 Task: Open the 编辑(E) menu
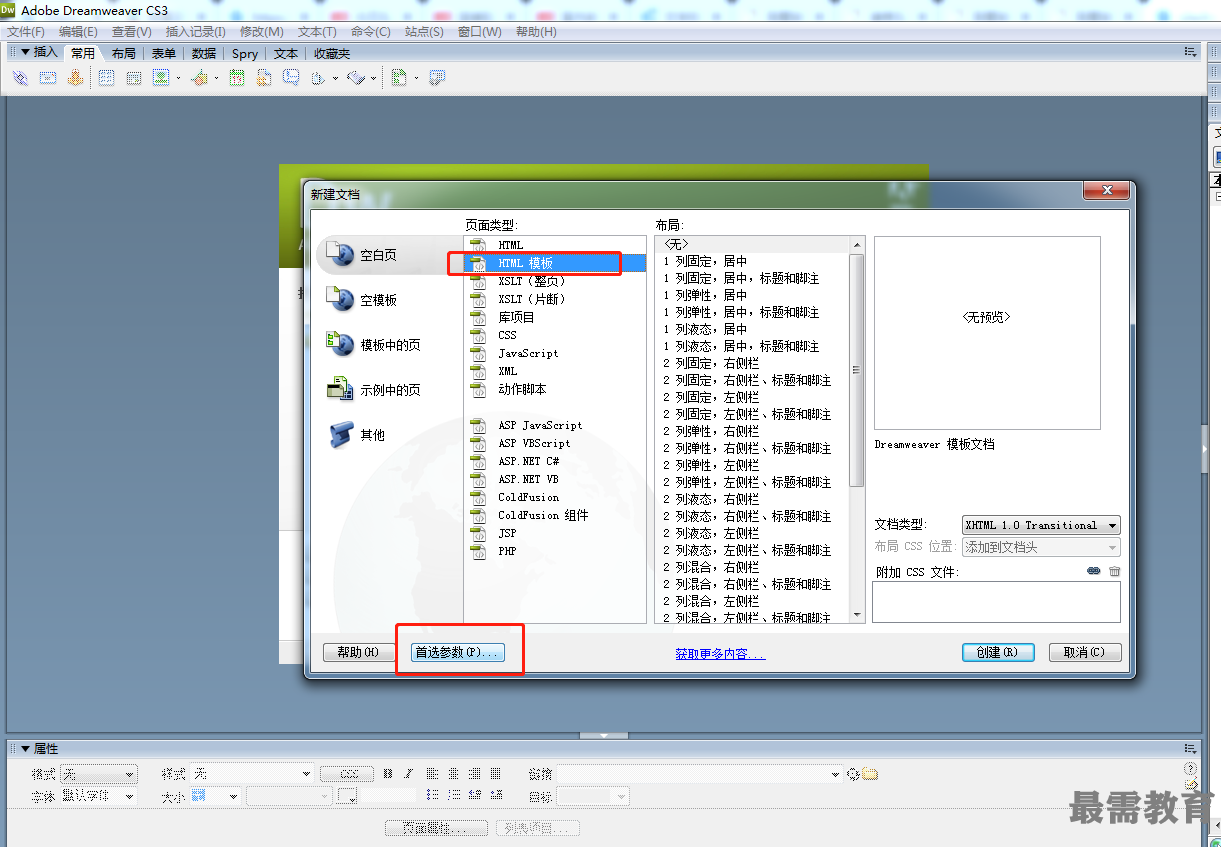click(78, 32)
